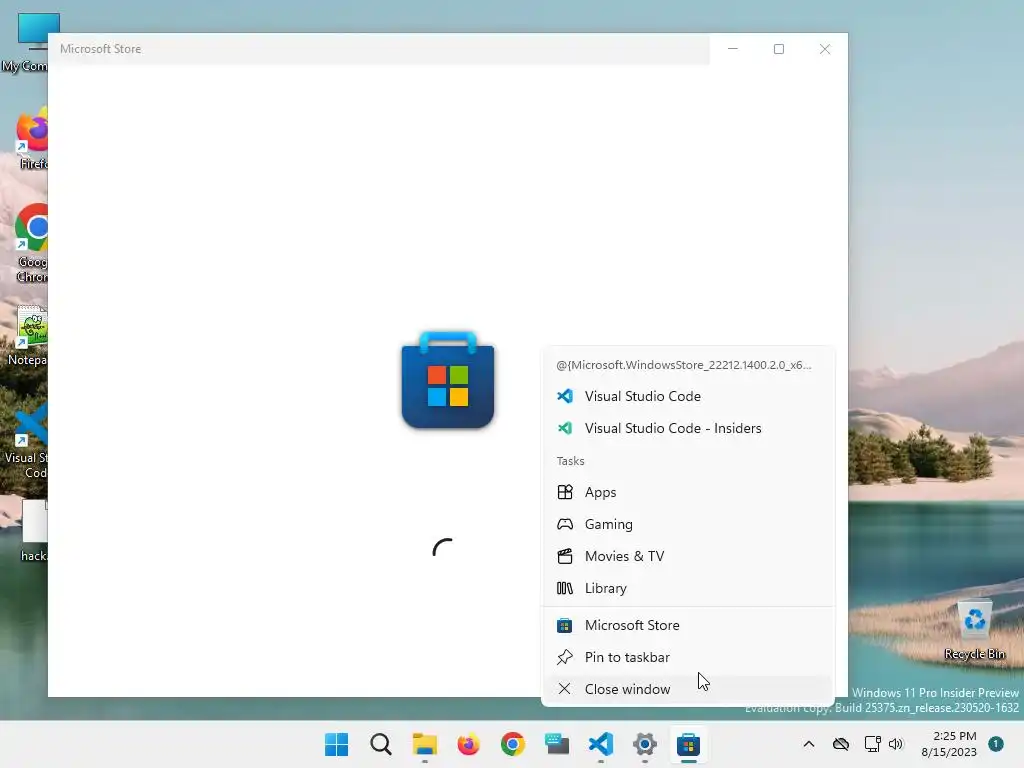Click the Apps grid icon in jump list
1024x768 pixels.
pos(565,492)
